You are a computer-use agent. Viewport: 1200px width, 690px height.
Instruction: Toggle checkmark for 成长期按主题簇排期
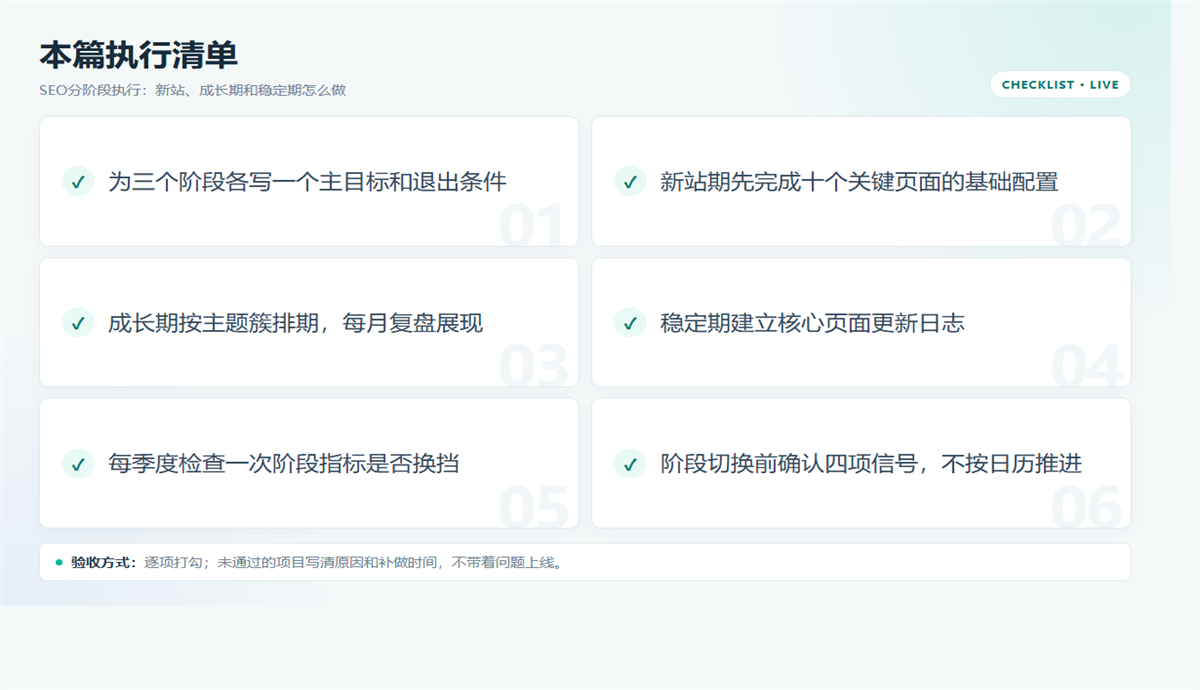(x=77, y=322)
